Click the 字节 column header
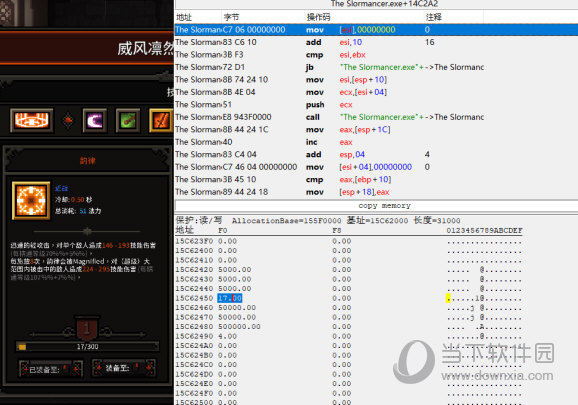 coord(231,17)
